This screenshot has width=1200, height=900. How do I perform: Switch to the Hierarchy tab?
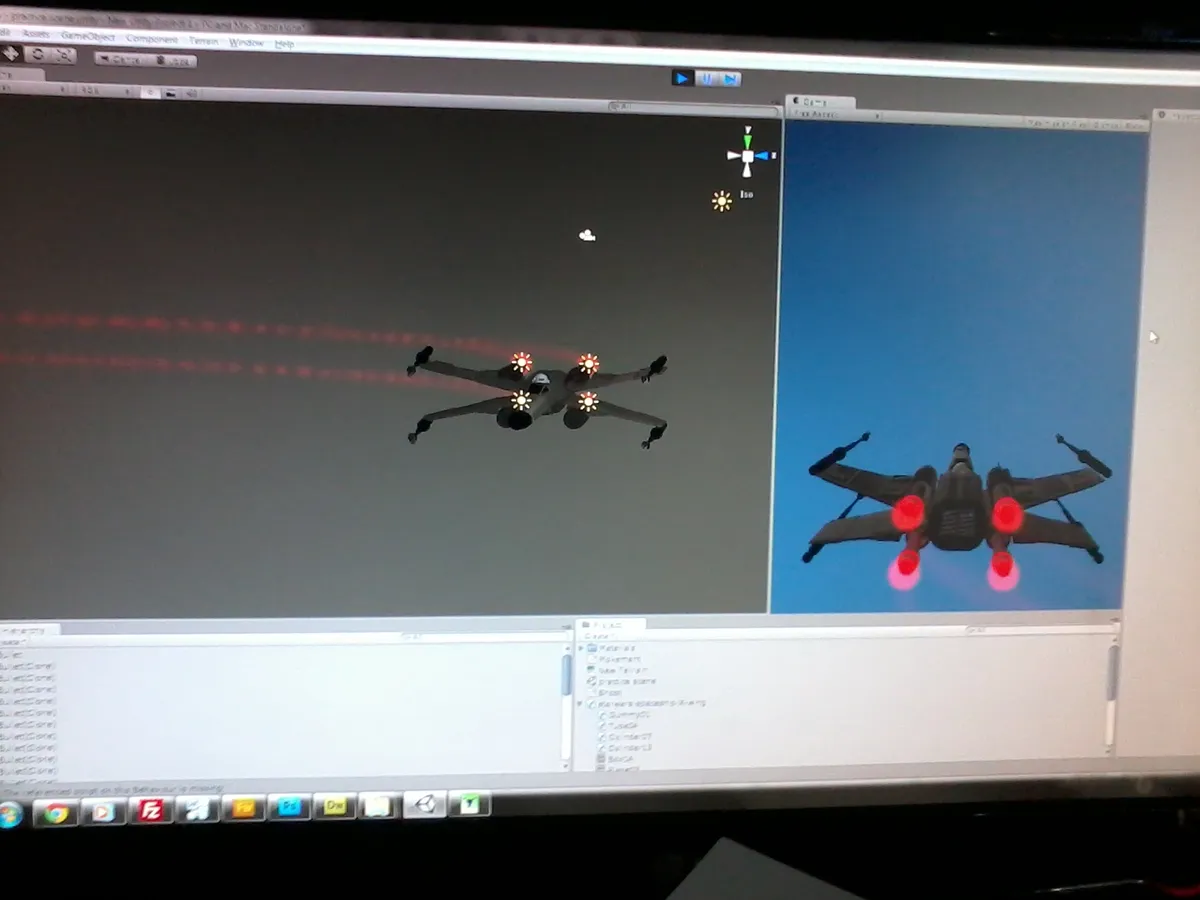tap(28, 630)
